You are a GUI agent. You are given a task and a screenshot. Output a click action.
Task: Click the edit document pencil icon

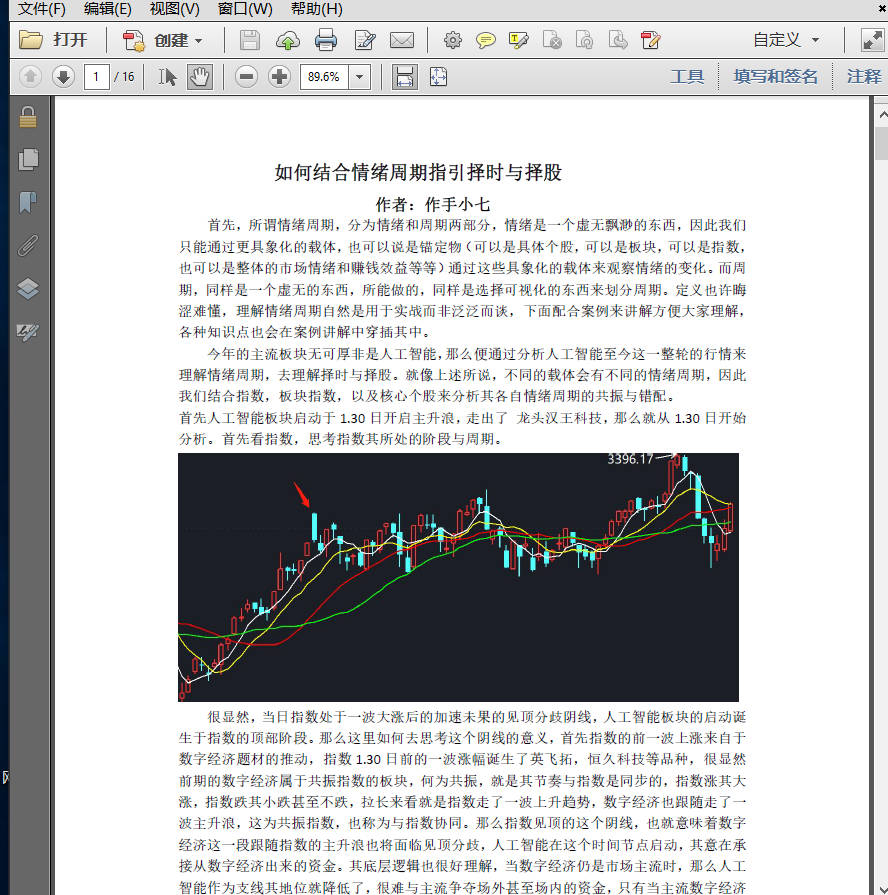coord(365,41)
